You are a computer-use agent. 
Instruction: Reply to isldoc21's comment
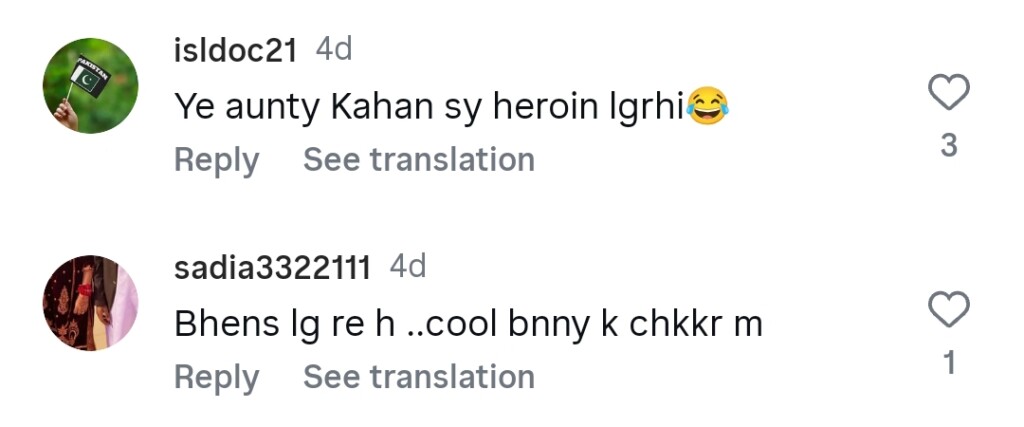(x=216, y=160)
